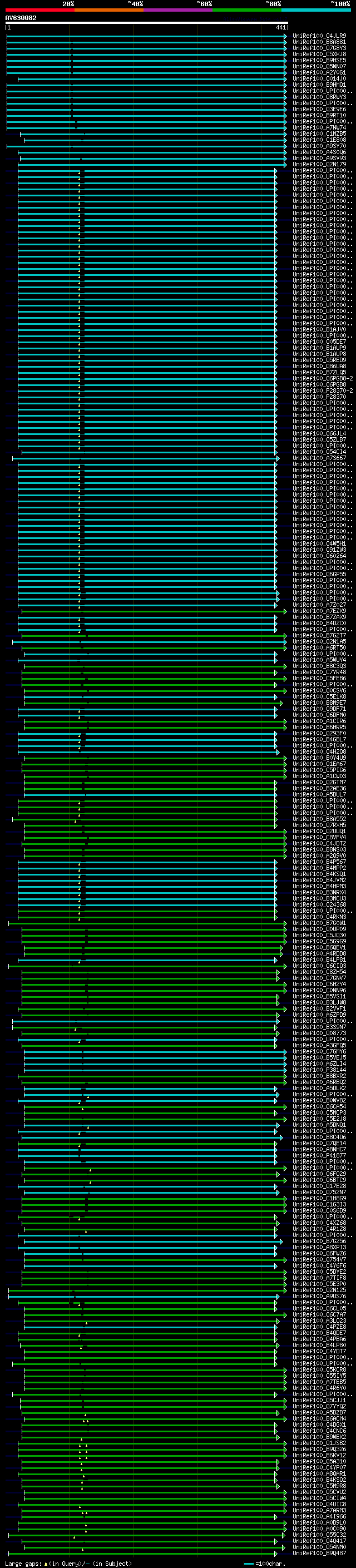Screen dimensions: 356x1568
Task: Pick the UniRef100_A2Y0G1 row label
Action: 319,72
